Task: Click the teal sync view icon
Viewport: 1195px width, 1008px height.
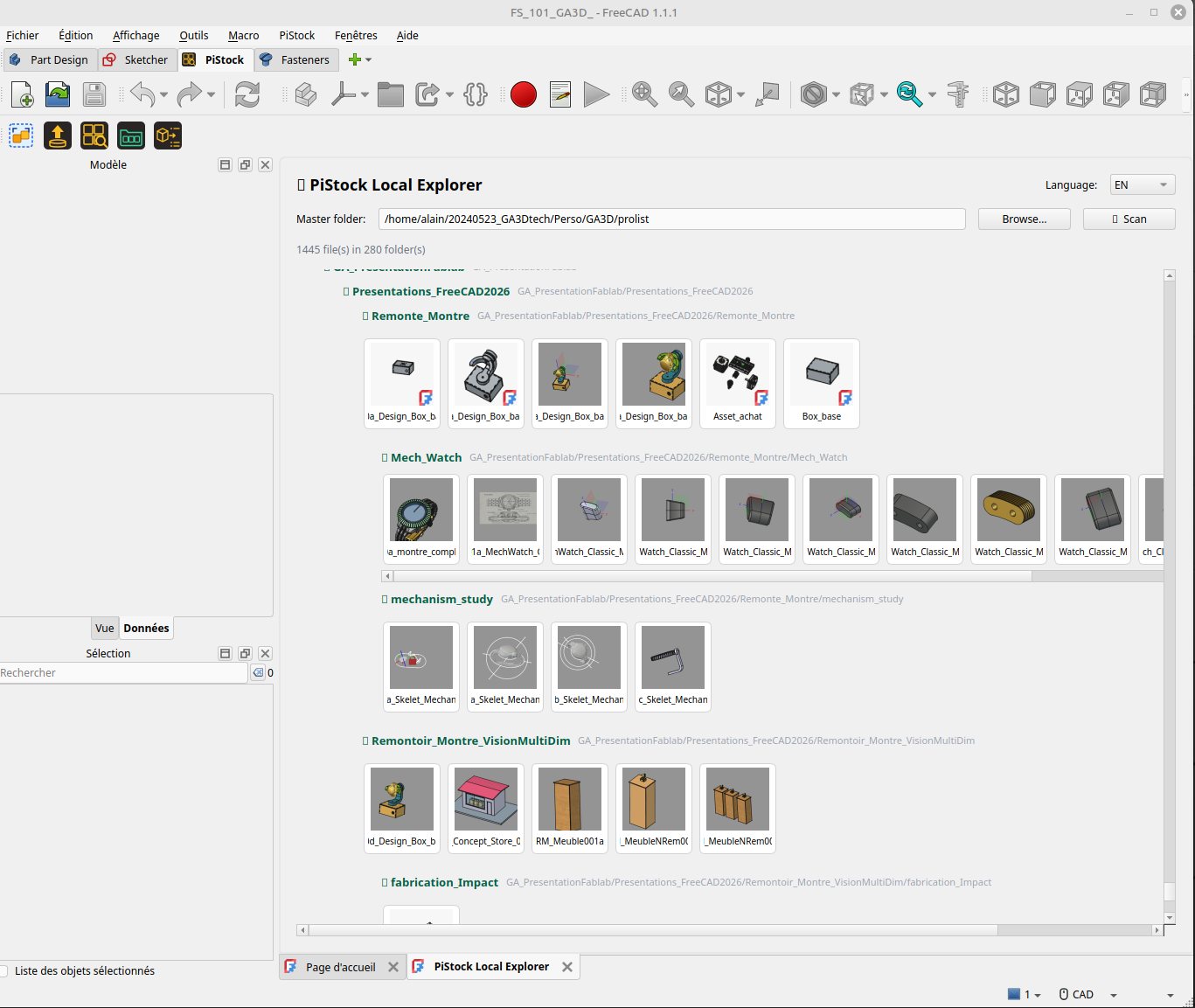Action: [909, 94]
